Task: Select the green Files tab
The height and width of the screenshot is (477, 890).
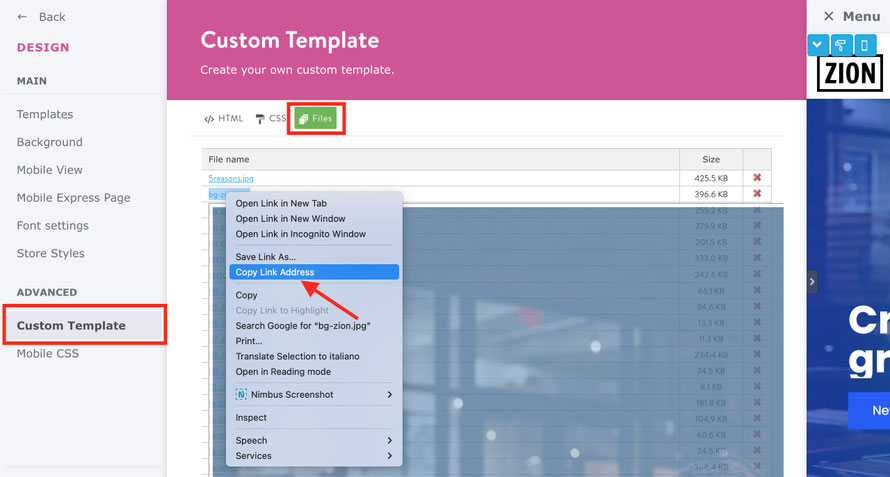Action: pos(316,119)
